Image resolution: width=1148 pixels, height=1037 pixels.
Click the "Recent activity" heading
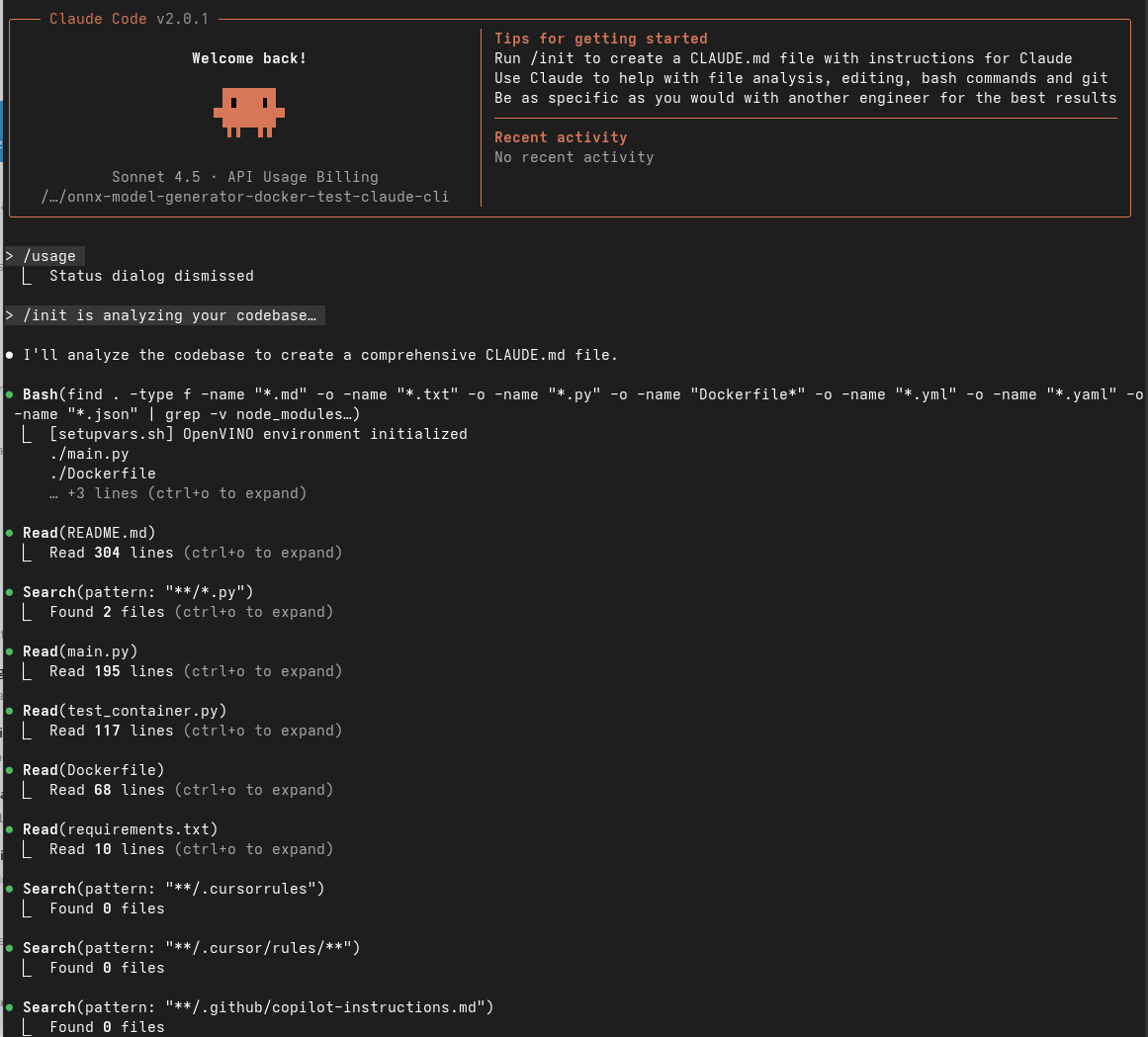[561, 137]
